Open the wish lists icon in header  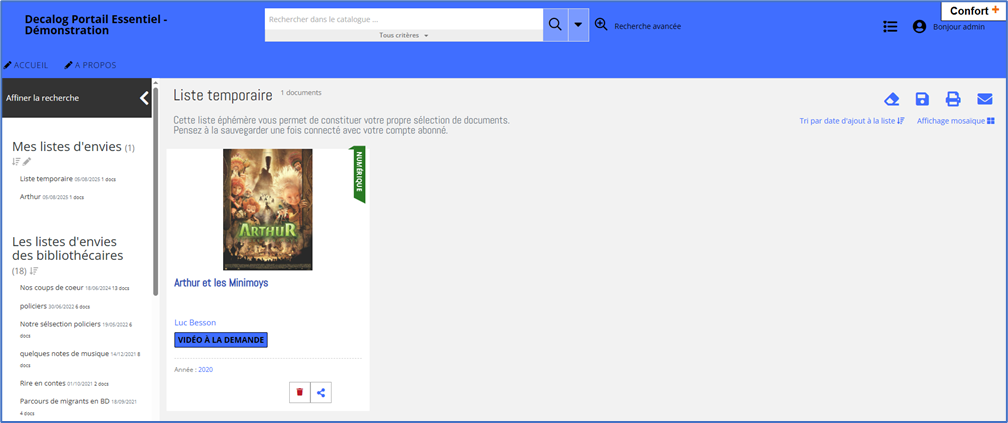click(x=890, y=27)
